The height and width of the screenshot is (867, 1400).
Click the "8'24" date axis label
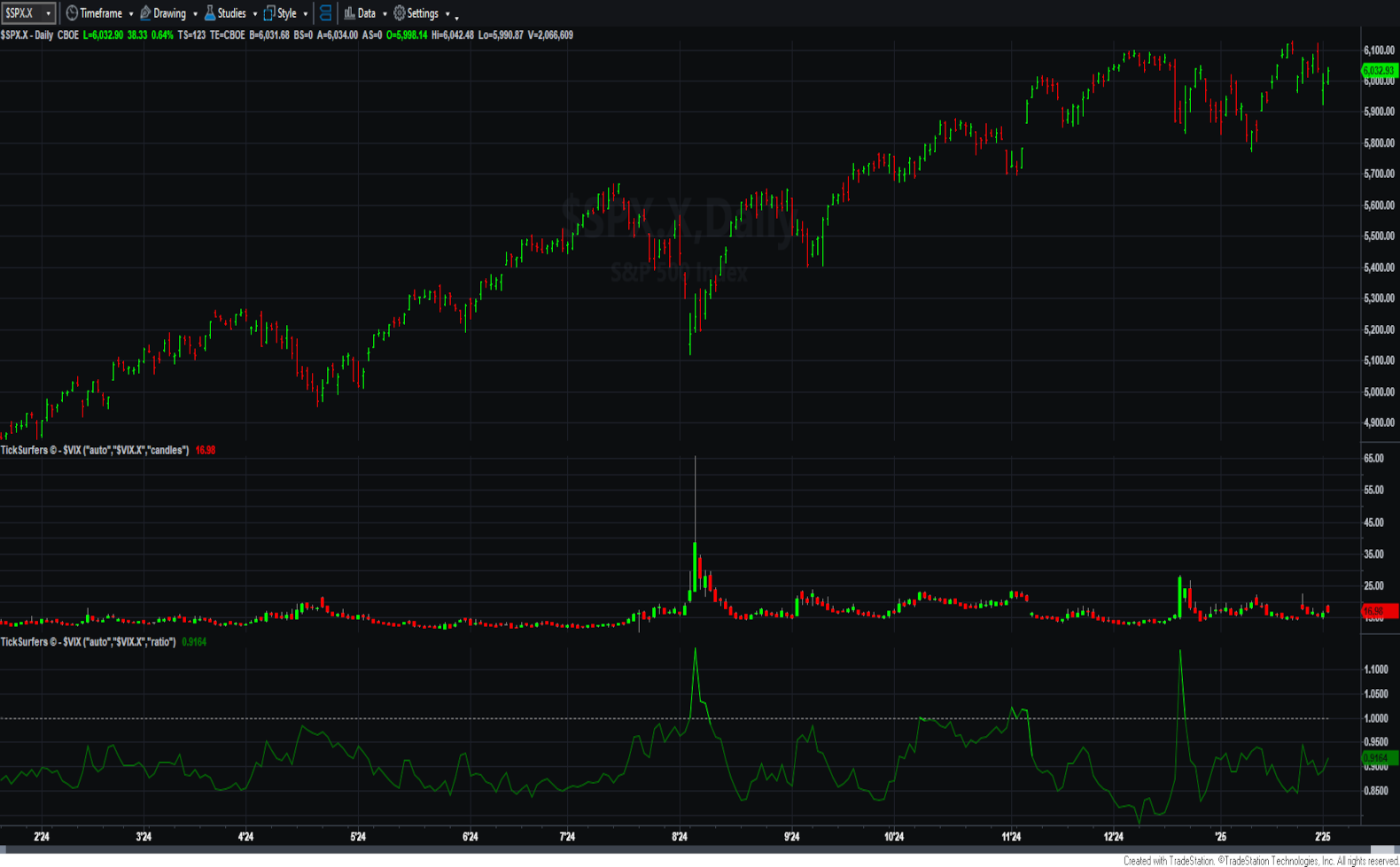[680, 837]
